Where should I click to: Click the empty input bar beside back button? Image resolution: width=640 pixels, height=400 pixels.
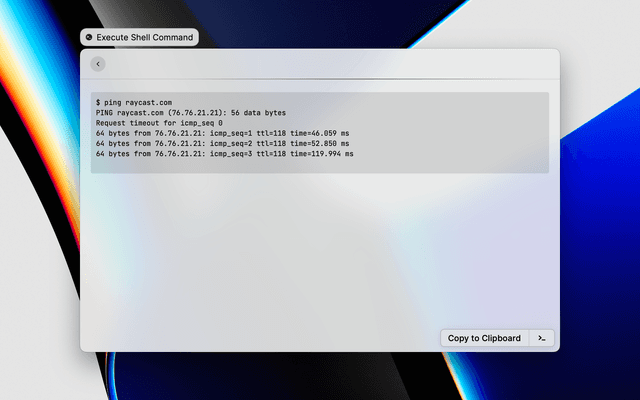click(320, 64)
